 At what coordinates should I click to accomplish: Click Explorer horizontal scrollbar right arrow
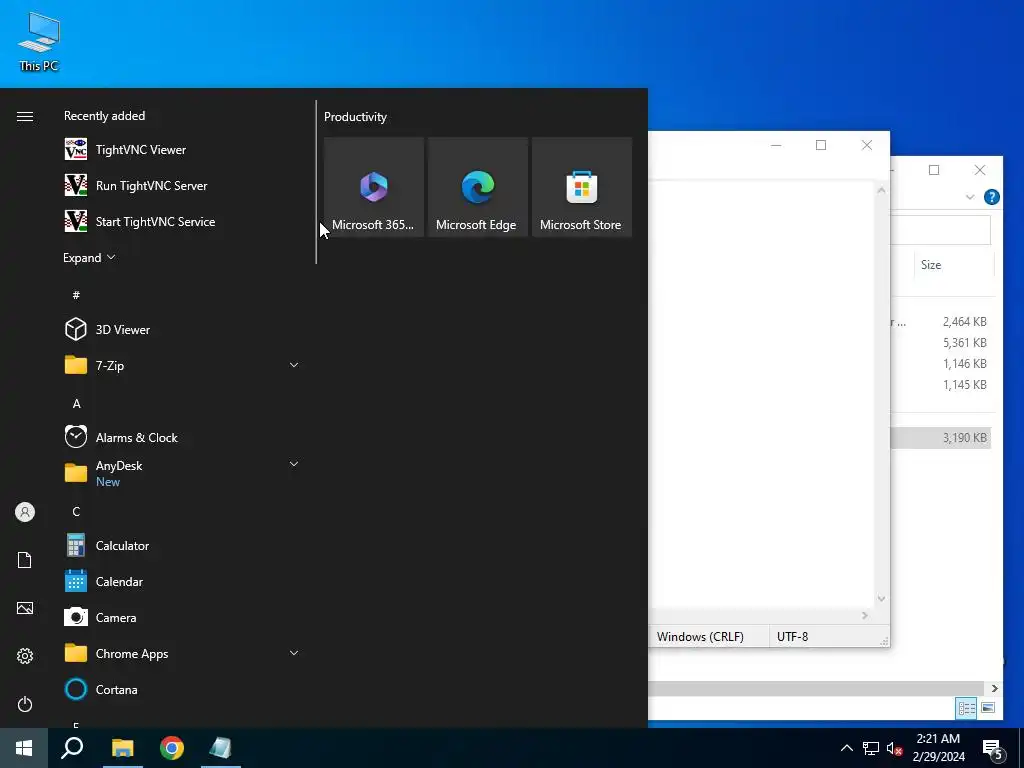pyautogui.click(x=994, y=688)
